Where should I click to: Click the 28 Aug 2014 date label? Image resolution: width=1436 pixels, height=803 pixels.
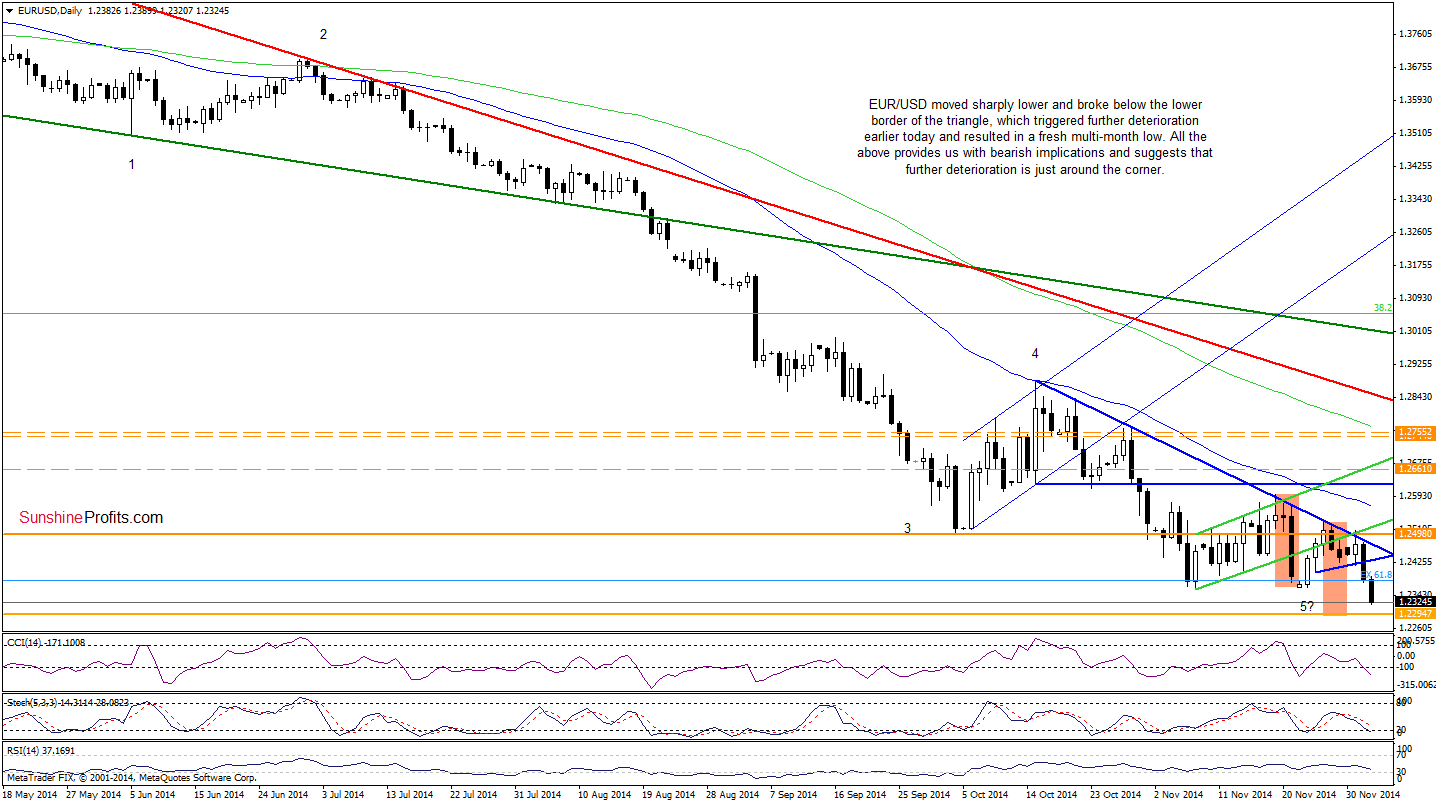733,794
